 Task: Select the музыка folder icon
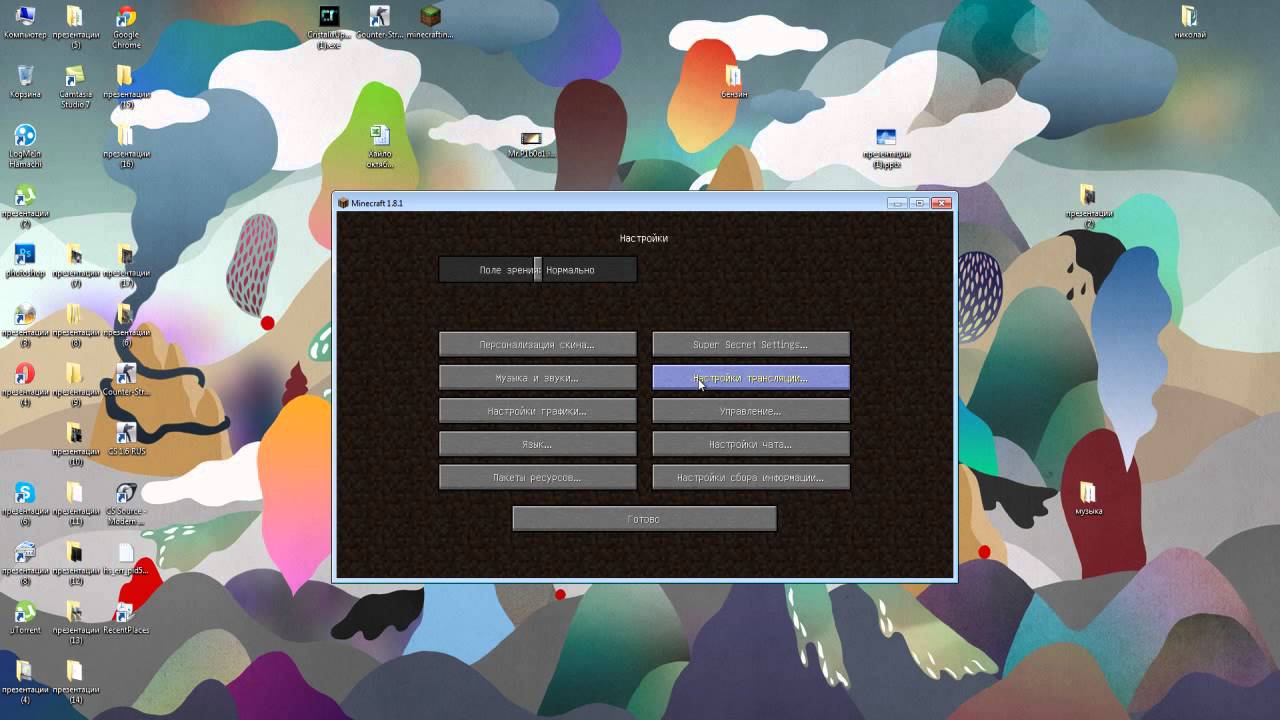(x=1088, y=498)
